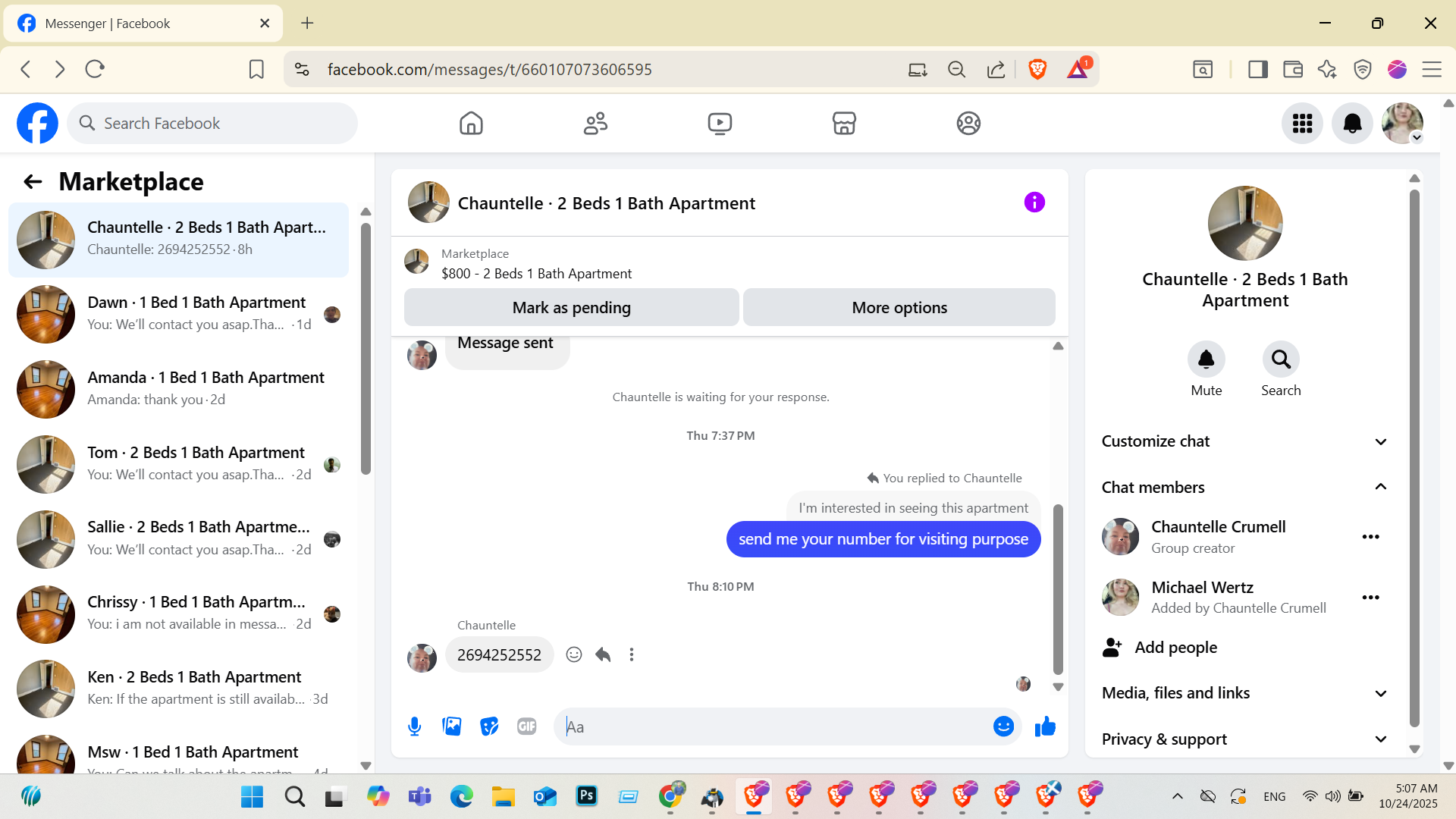The width and height of the screenshot is (1456, 819).
Task: Attach a photo with the image icon
Action: [x=452, y=726]
